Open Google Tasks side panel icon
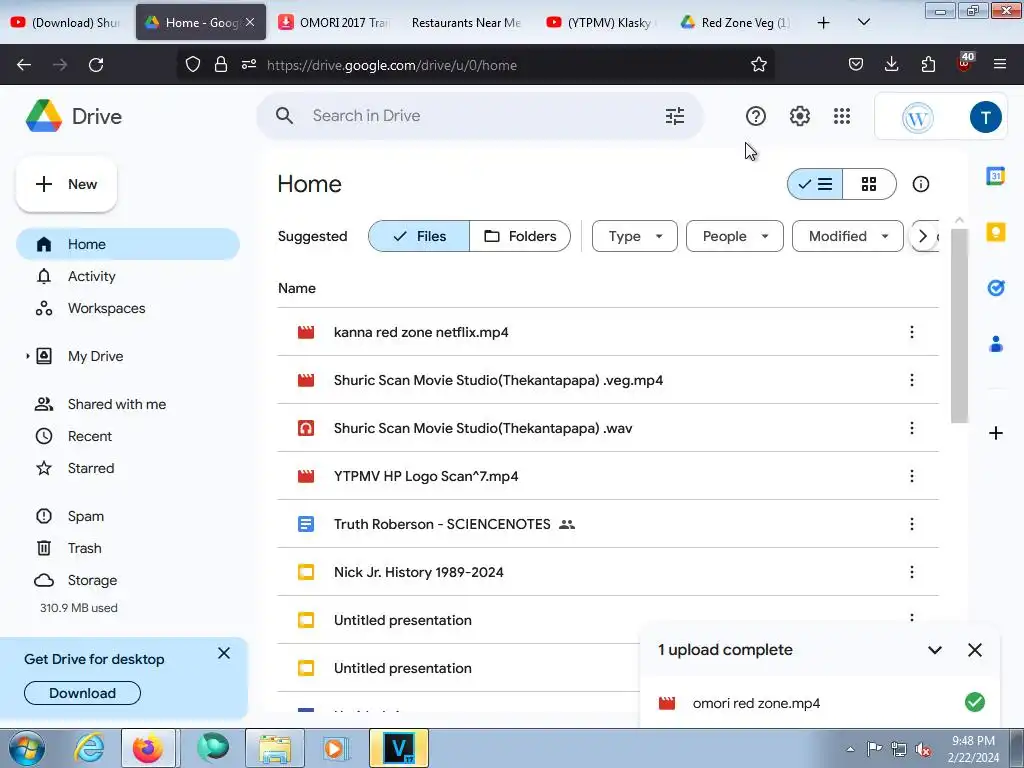 coord(995,287)
